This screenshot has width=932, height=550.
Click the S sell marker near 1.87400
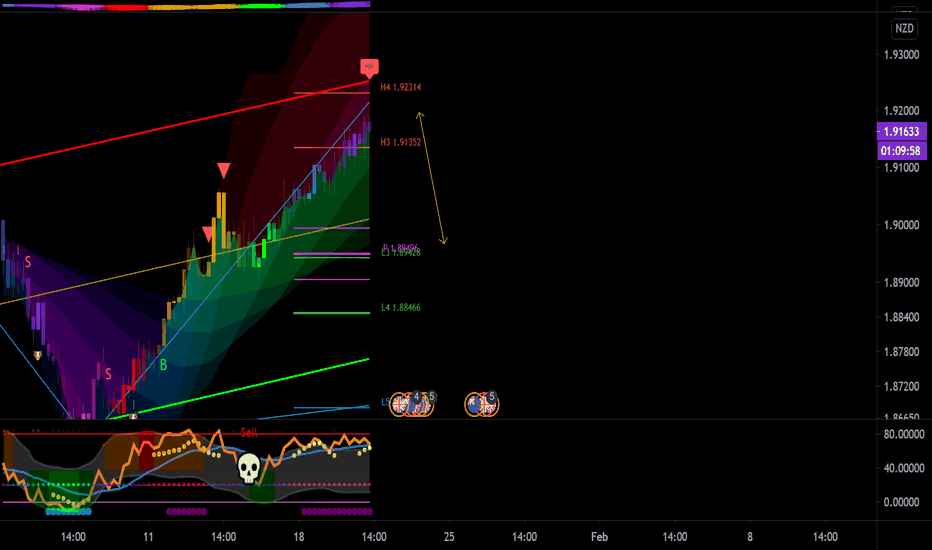click(108, 374)
